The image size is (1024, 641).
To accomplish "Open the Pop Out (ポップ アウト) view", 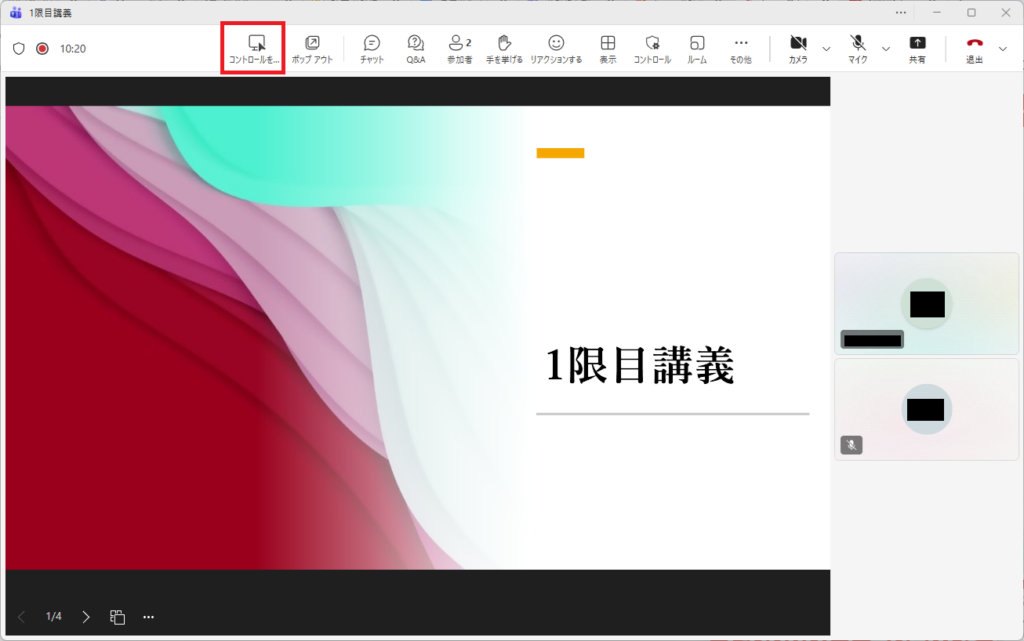I will pos(312,48).
